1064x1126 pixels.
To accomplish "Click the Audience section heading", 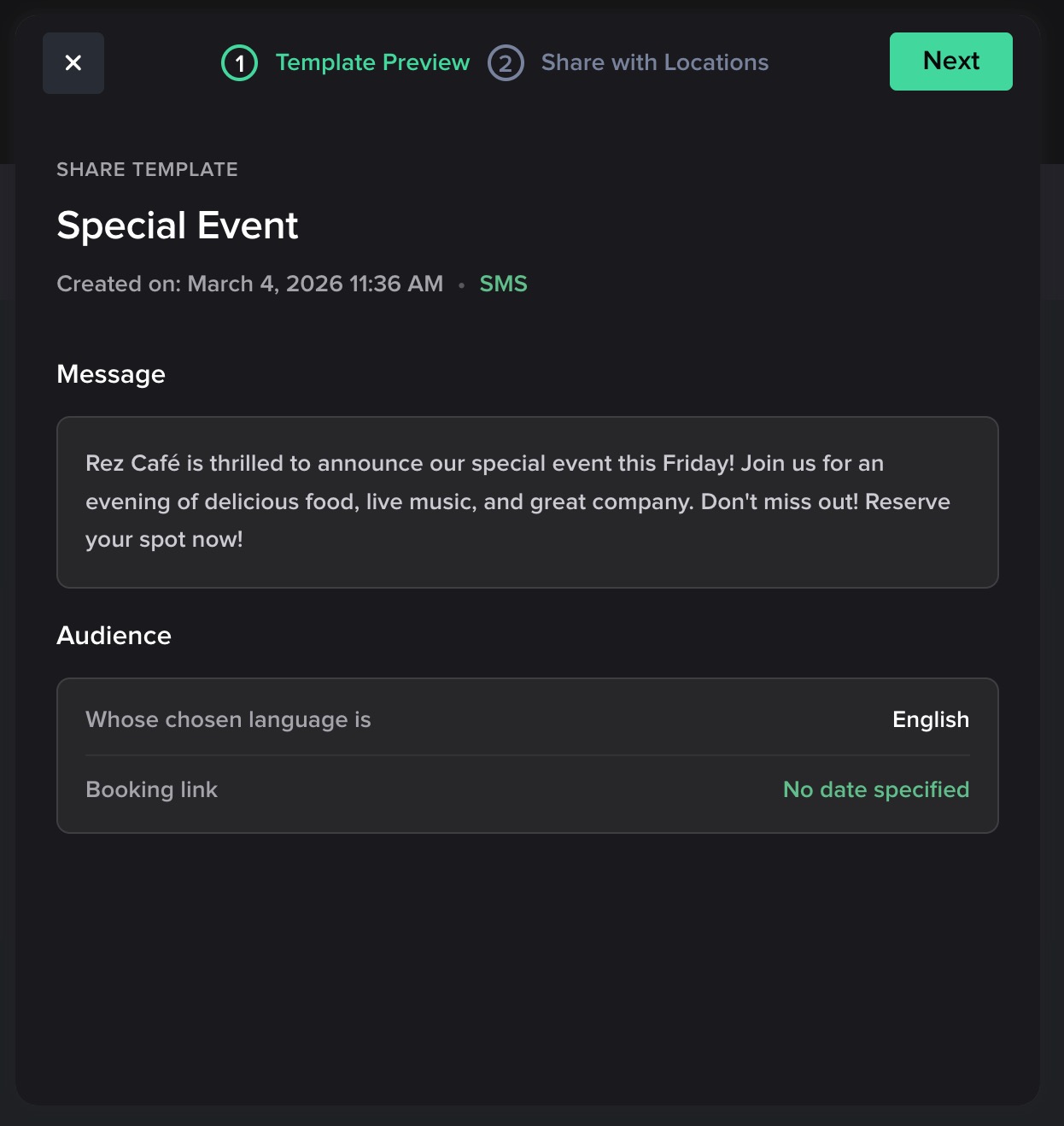I will coord(114,636).
